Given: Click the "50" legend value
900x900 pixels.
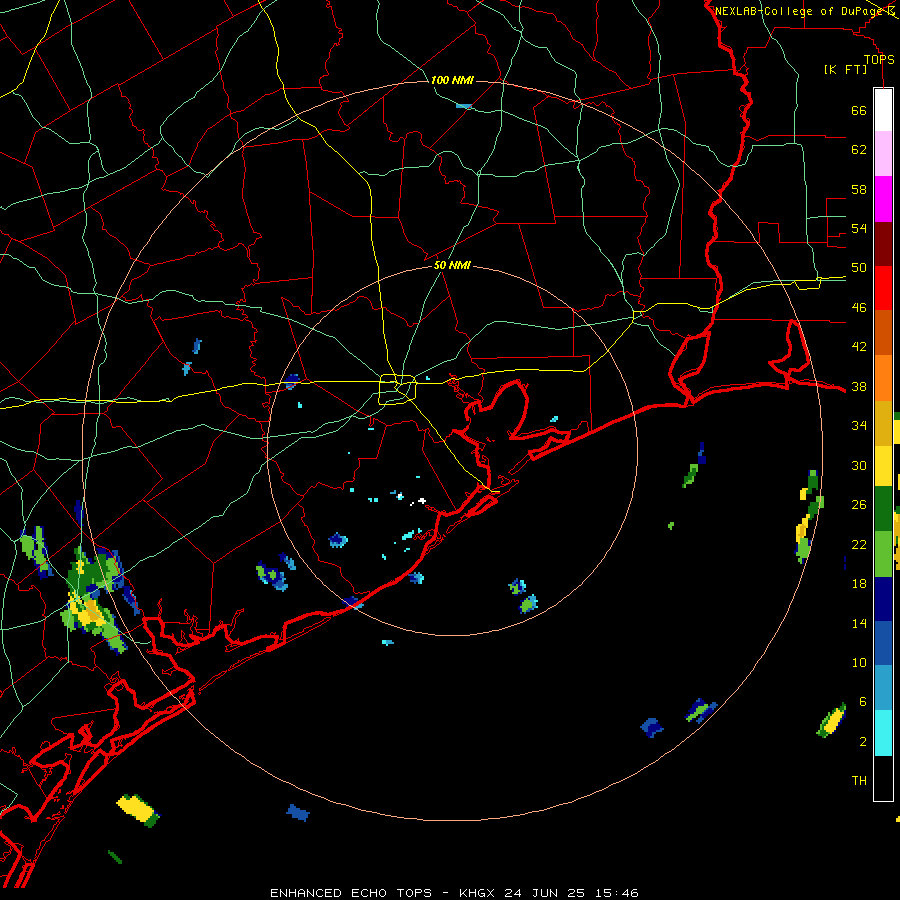Looking at the screenshot, I should pos(859,268).
